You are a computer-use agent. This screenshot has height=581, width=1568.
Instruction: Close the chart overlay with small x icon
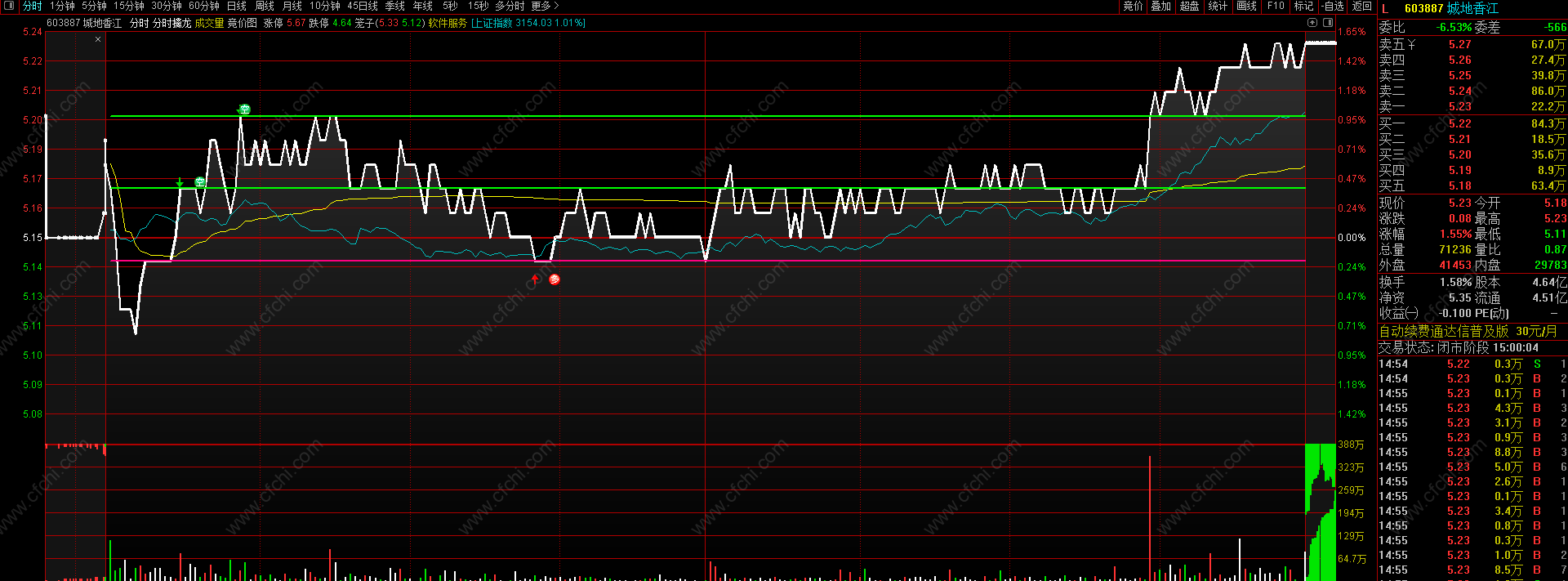(98, 39)
